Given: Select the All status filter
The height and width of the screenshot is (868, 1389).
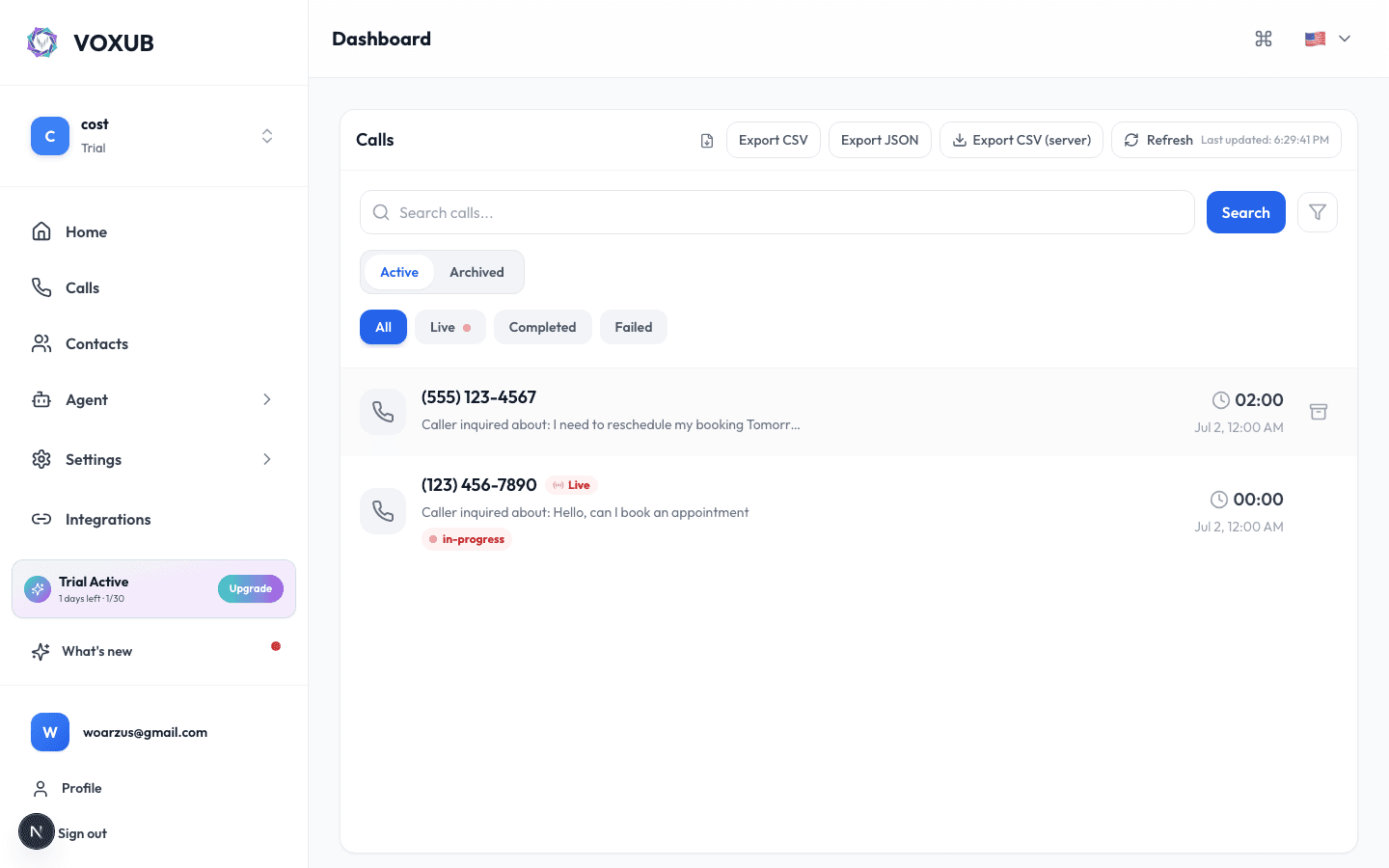Looking at the screenshot, I should click(383, 327).
